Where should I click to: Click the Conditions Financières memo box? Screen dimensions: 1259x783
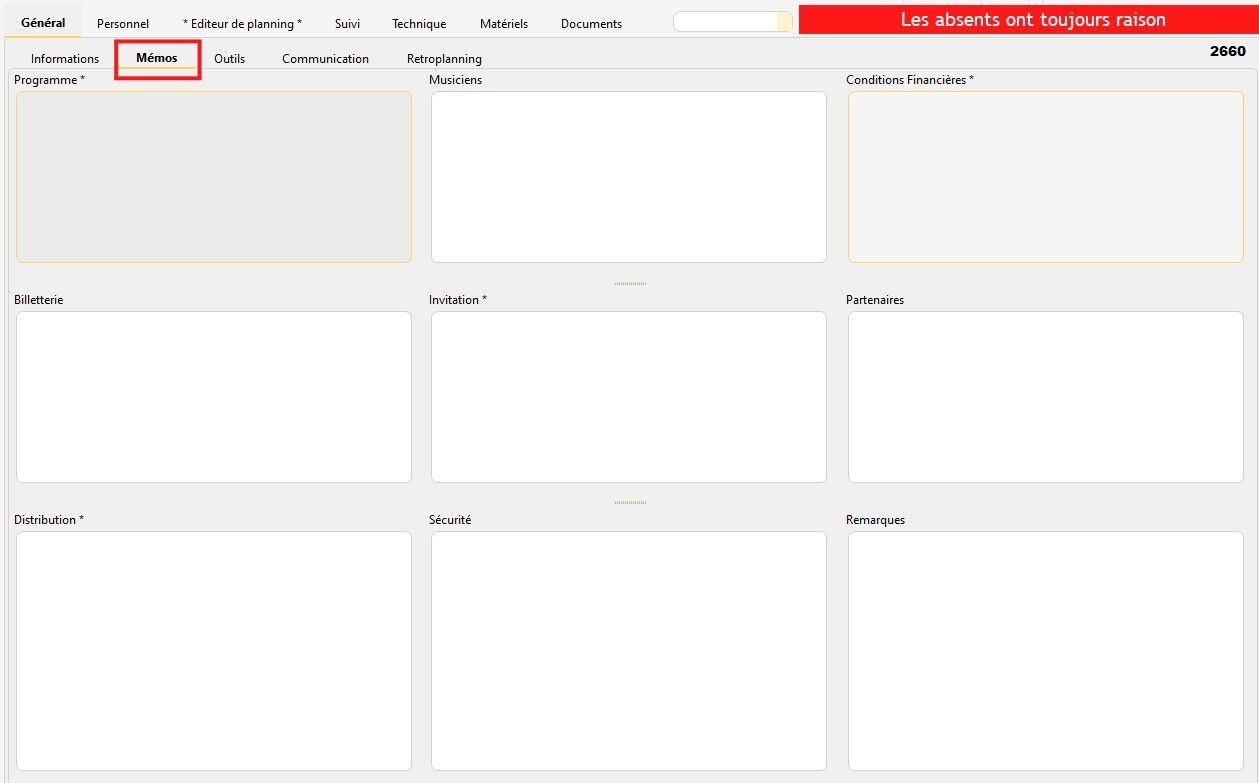(1045, 177)
